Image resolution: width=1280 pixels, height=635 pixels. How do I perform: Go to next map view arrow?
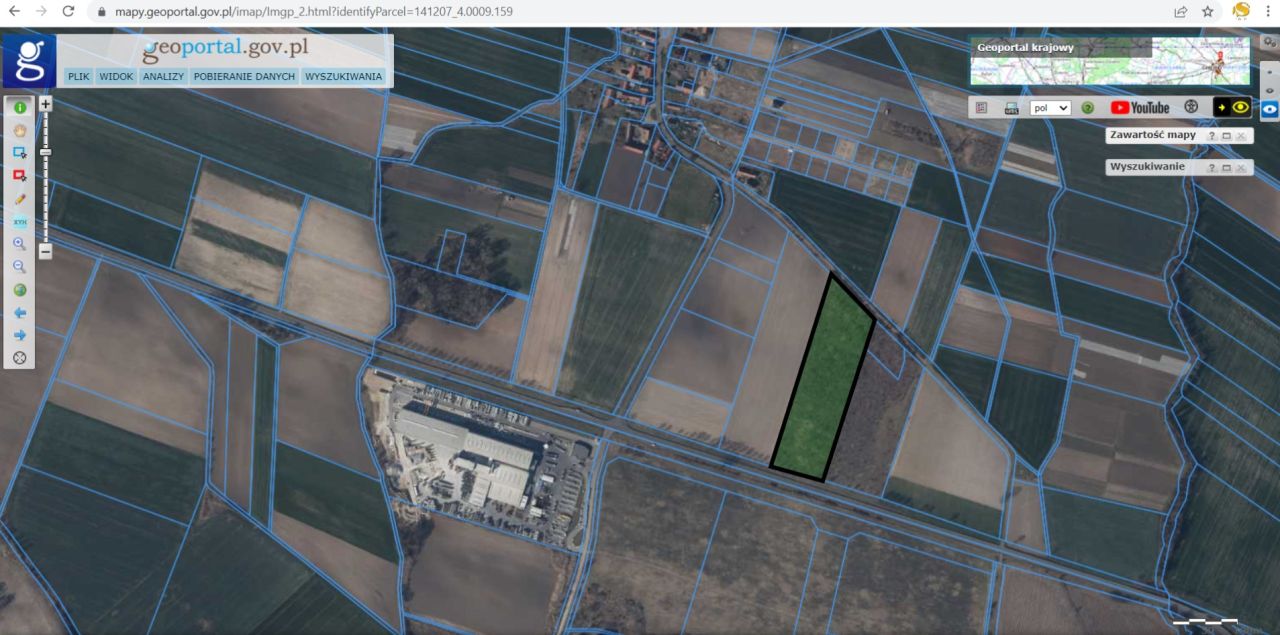coord(19,335)
